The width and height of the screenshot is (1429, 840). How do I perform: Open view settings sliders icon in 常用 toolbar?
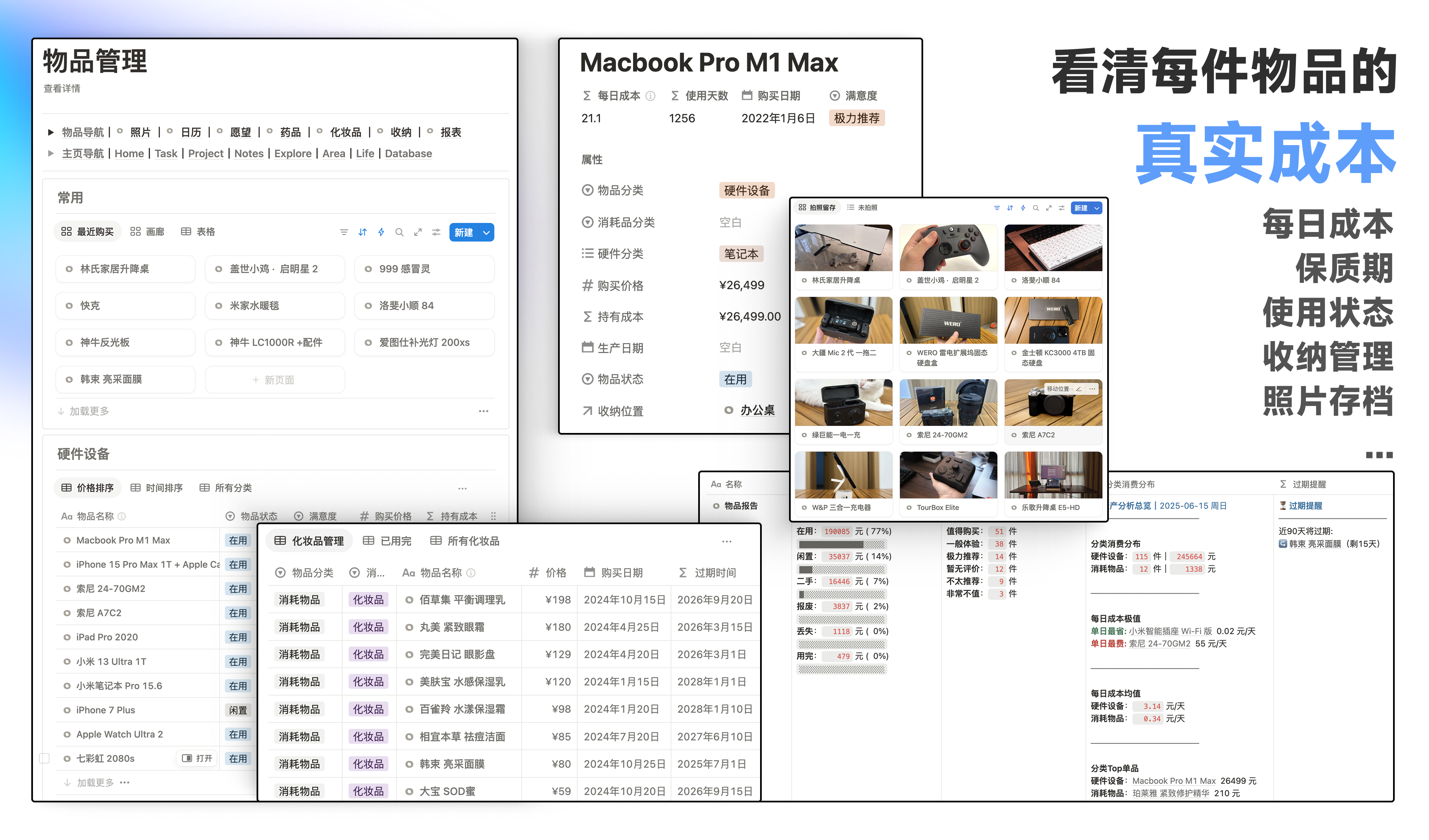pos(436,232)
